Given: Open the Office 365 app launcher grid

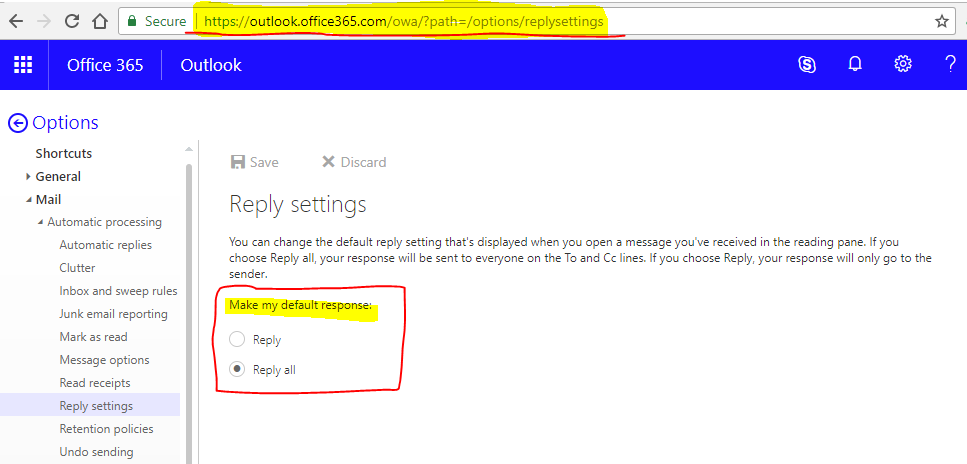Looking at the screenshot, I should click(x=23, y=65).
